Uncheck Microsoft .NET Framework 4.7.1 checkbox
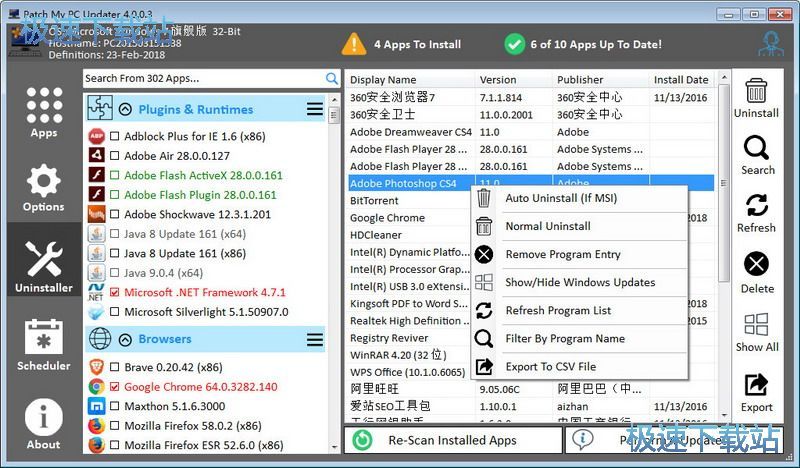800x468 pixels. tap(115, 292)
